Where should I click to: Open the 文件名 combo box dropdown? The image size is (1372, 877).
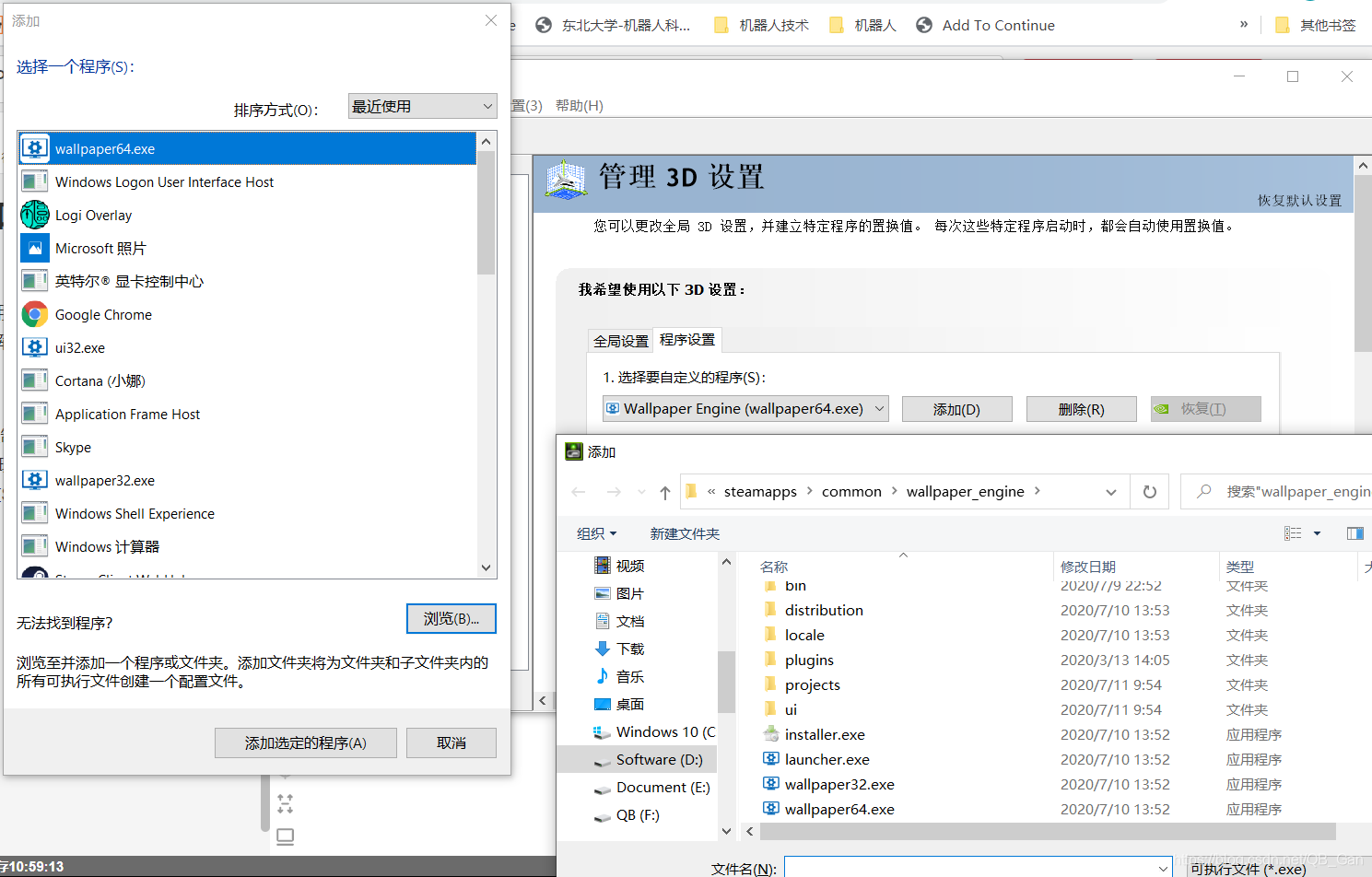pos(1163,868)
